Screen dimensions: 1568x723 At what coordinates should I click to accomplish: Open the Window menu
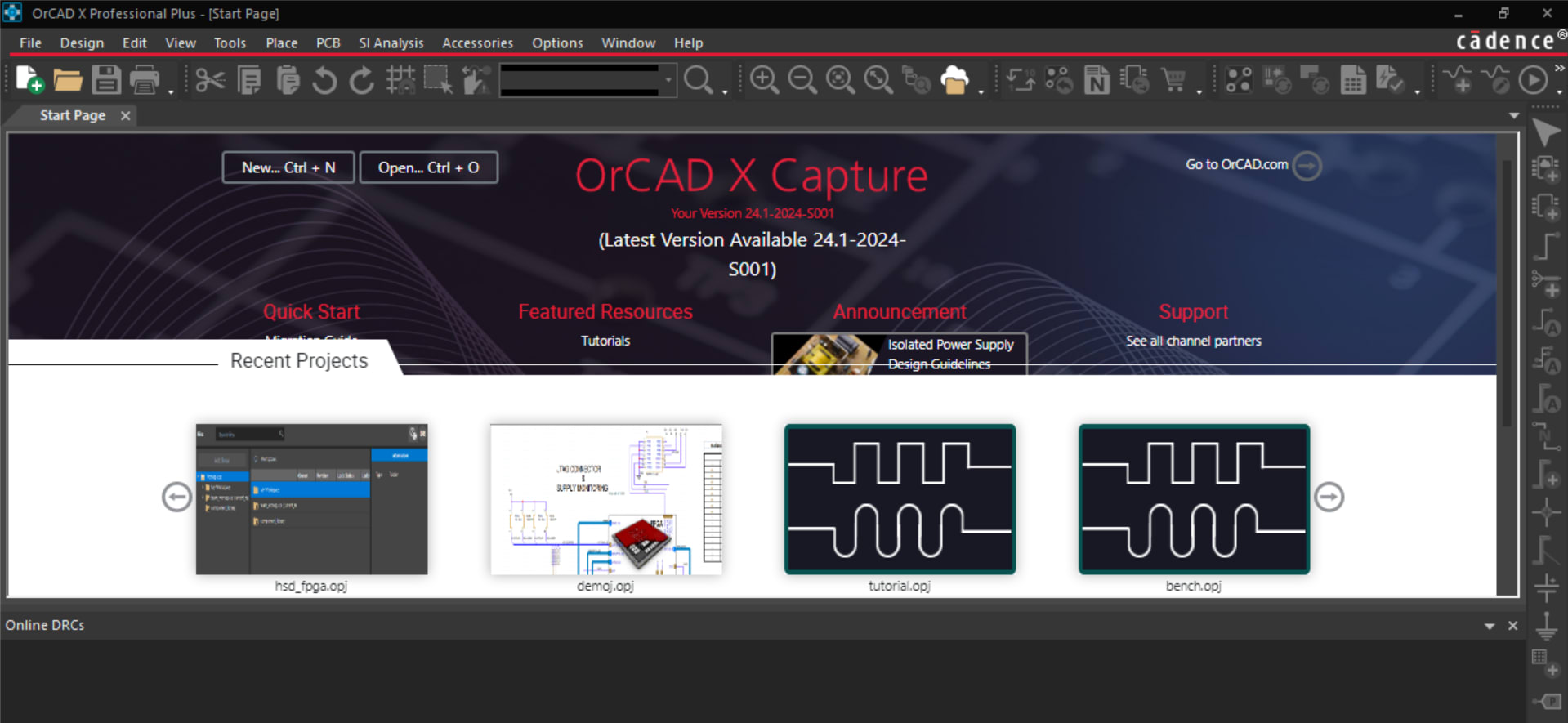coord(628,42)
